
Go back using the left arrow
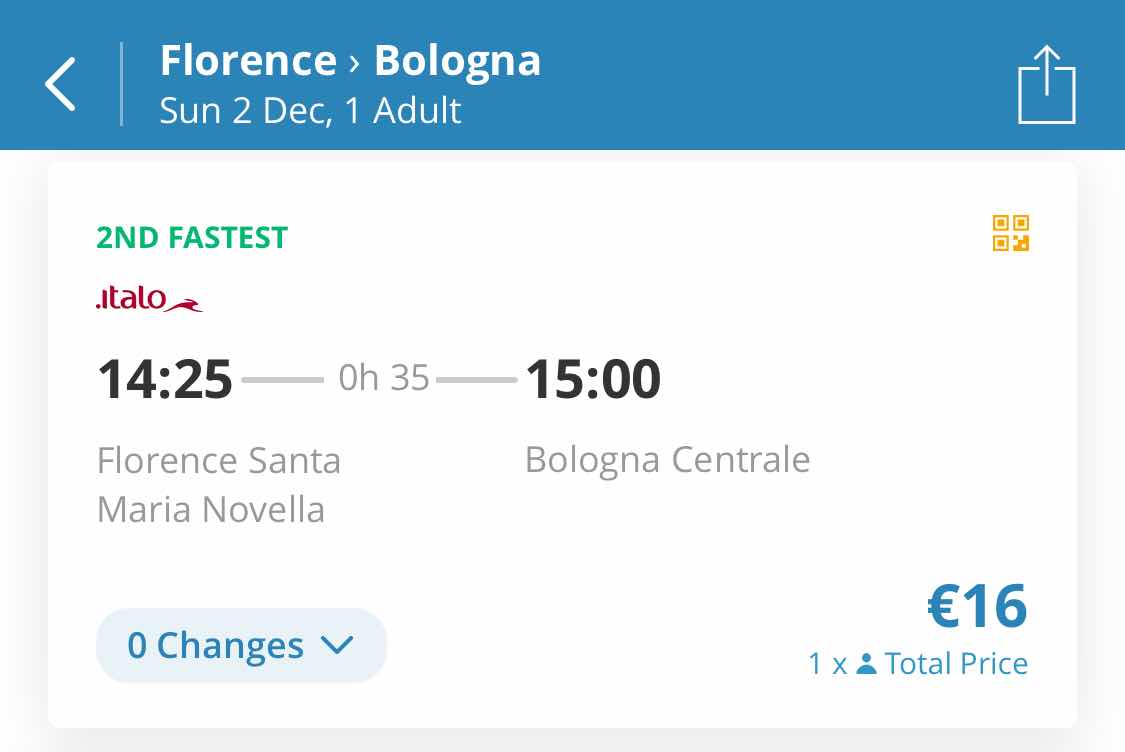[60, 84]
